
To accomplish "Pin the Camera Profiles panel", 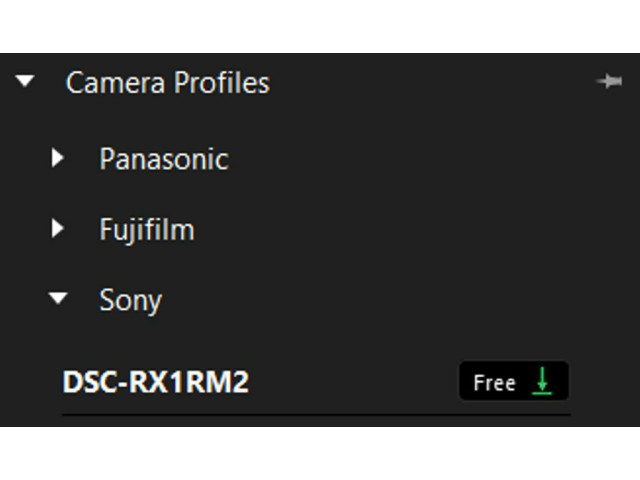I will 609,81.
